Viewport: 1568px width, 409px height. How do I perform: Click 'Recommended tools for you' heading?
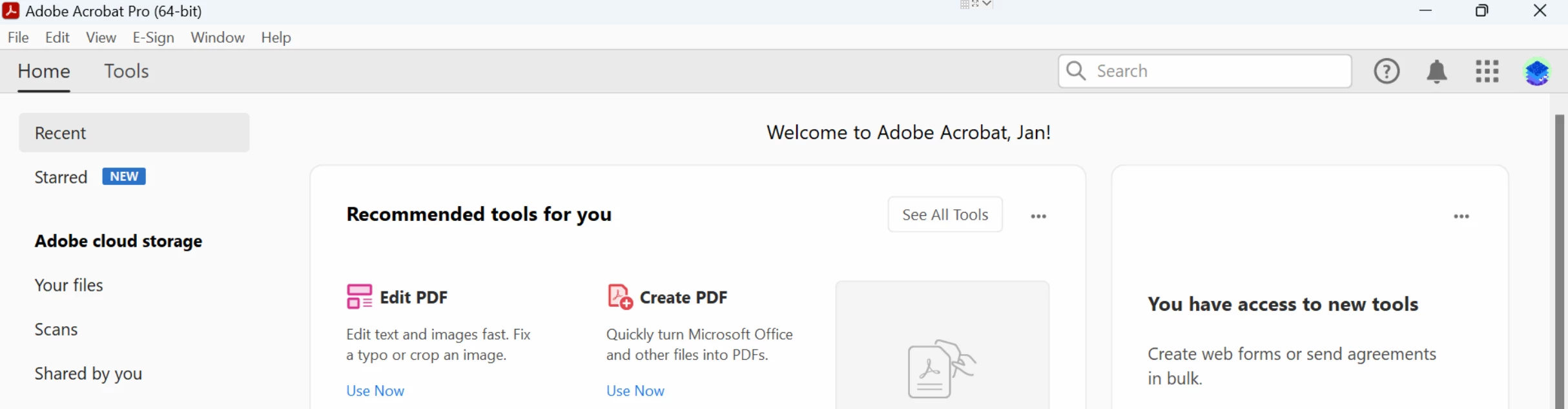click(x=479, y=214)
